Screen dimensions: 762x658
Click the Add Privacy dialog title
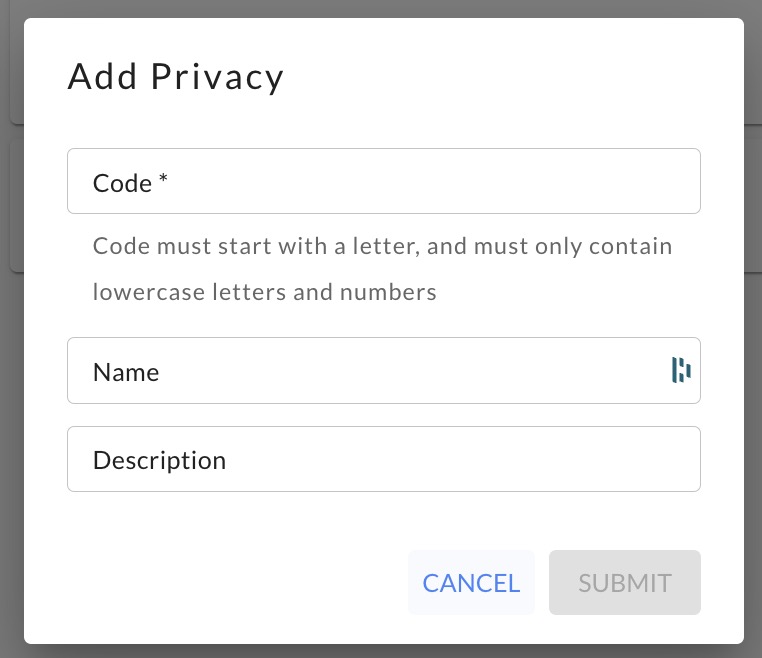(x=175, y=77)
